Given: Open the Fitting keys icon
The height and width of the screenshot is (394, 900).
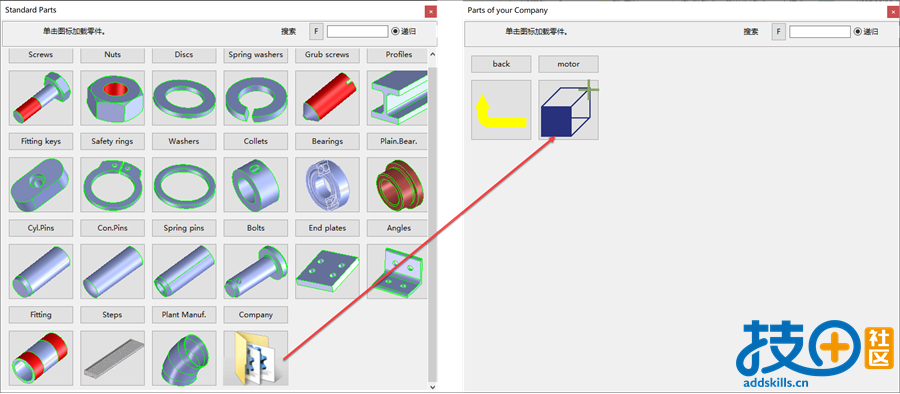Looking at the screenshot, I should coord(41,184).
